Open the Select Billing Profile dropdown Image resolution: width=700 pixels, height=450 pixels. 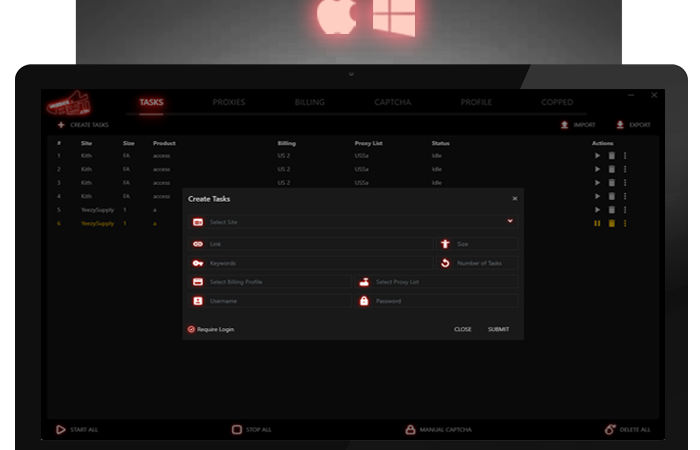tap(270, 282)
